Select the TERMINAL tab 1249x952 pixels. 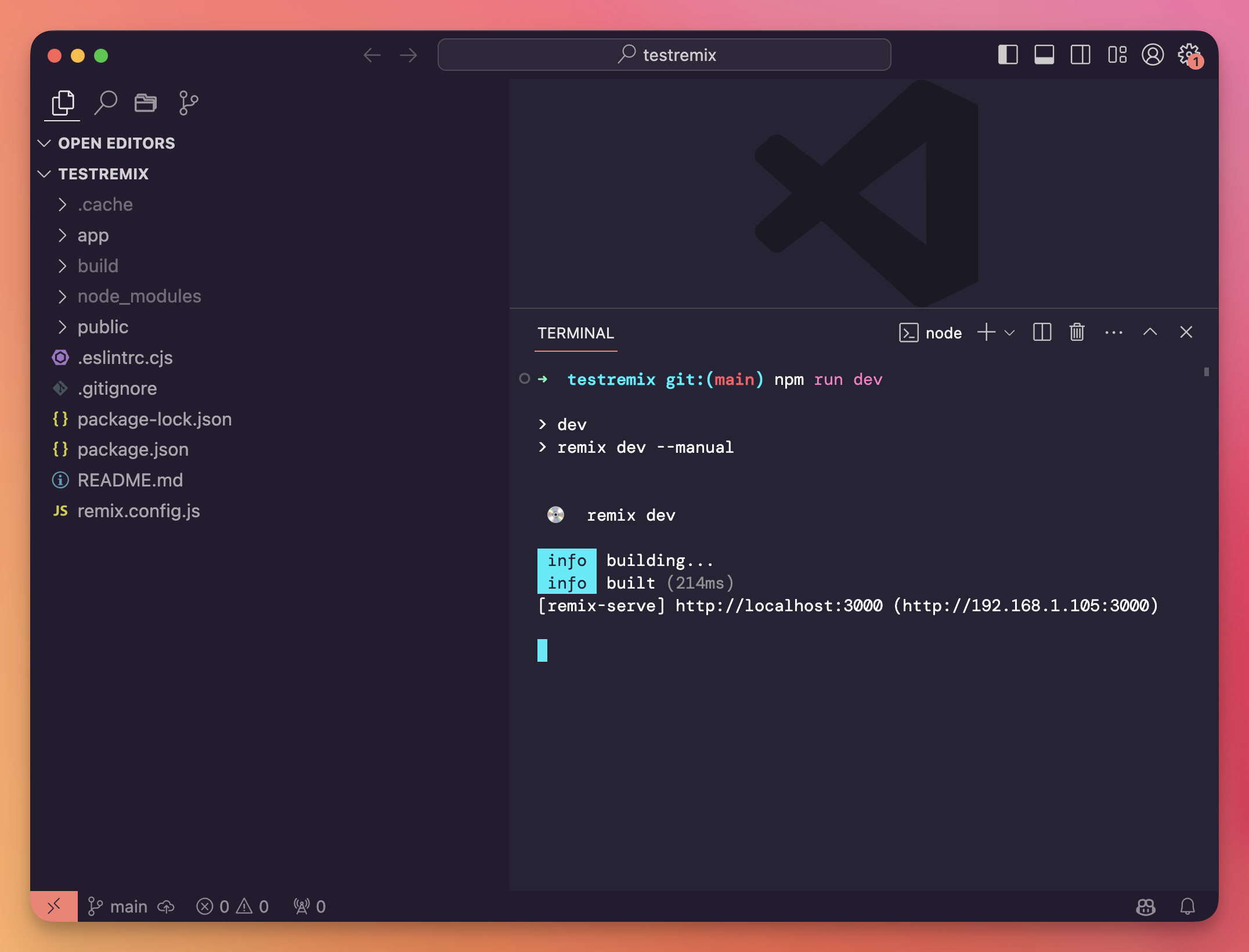[575, 333]
